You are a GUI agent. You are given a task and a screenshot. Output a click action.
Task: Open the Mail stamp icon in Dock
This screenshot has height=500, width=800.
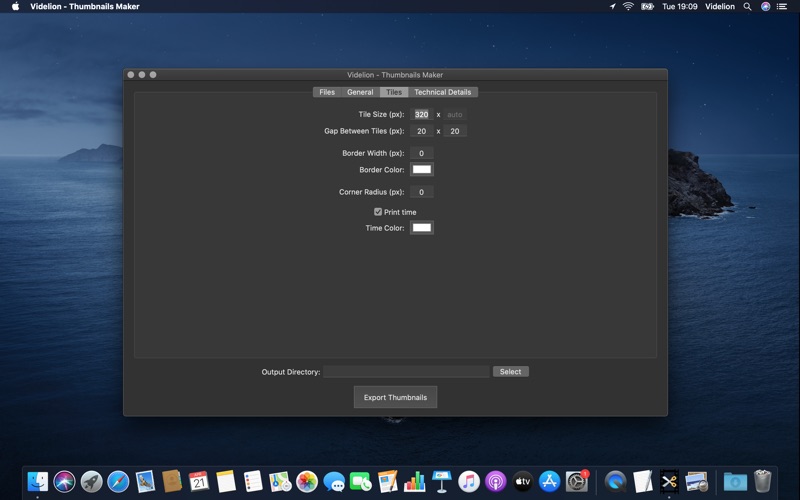click(x=145, y=481)
